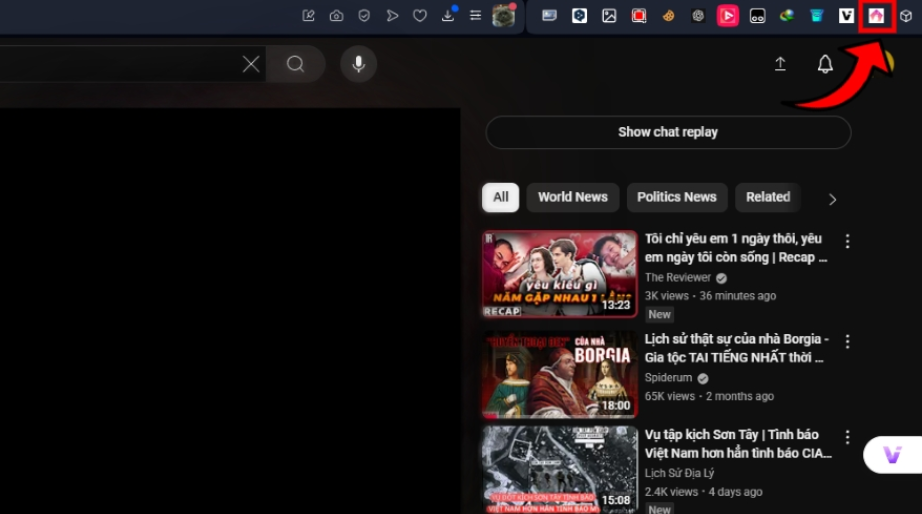Open video title 'Tôi chỉ yêu em 1 ngày thôi'

(736, 248)
